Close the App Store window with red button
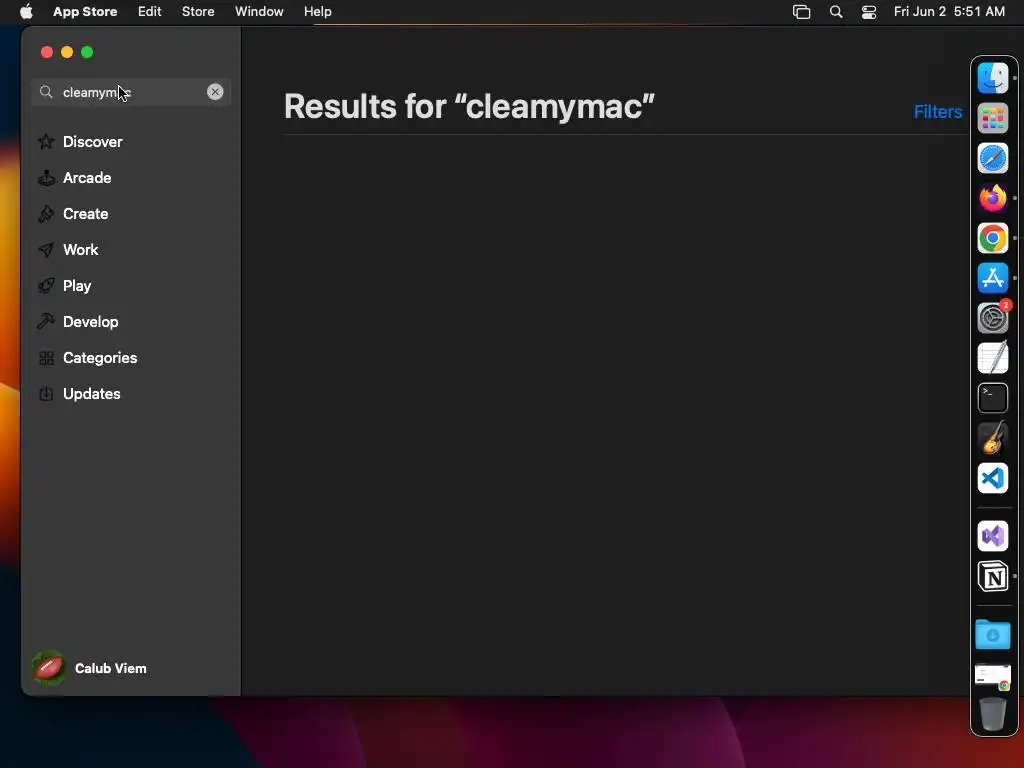Screen dimensions: 1024x768 [46, 52]
